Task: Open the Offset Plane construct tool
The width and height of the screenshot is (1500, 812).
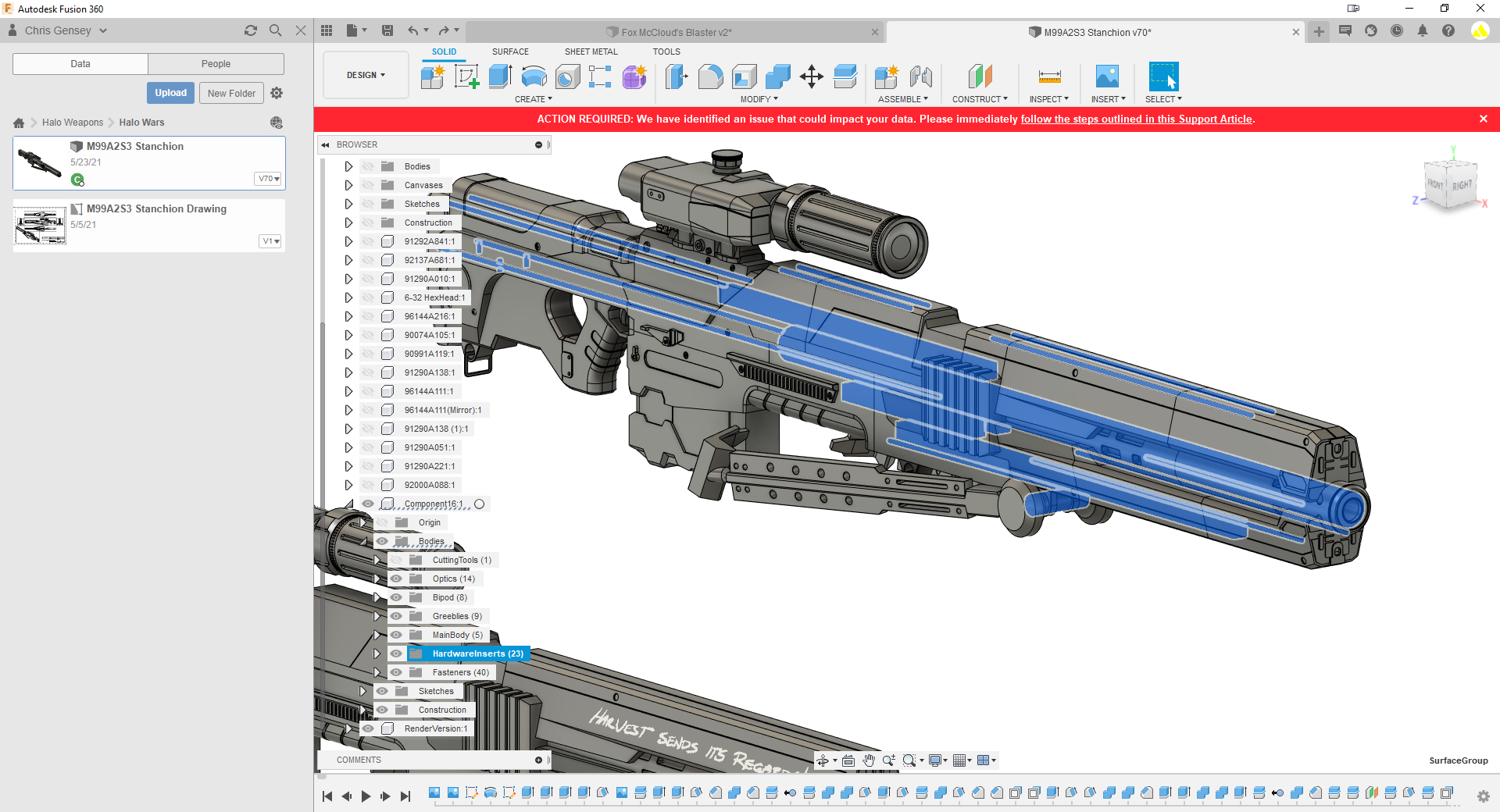Action: coord(980,77)
